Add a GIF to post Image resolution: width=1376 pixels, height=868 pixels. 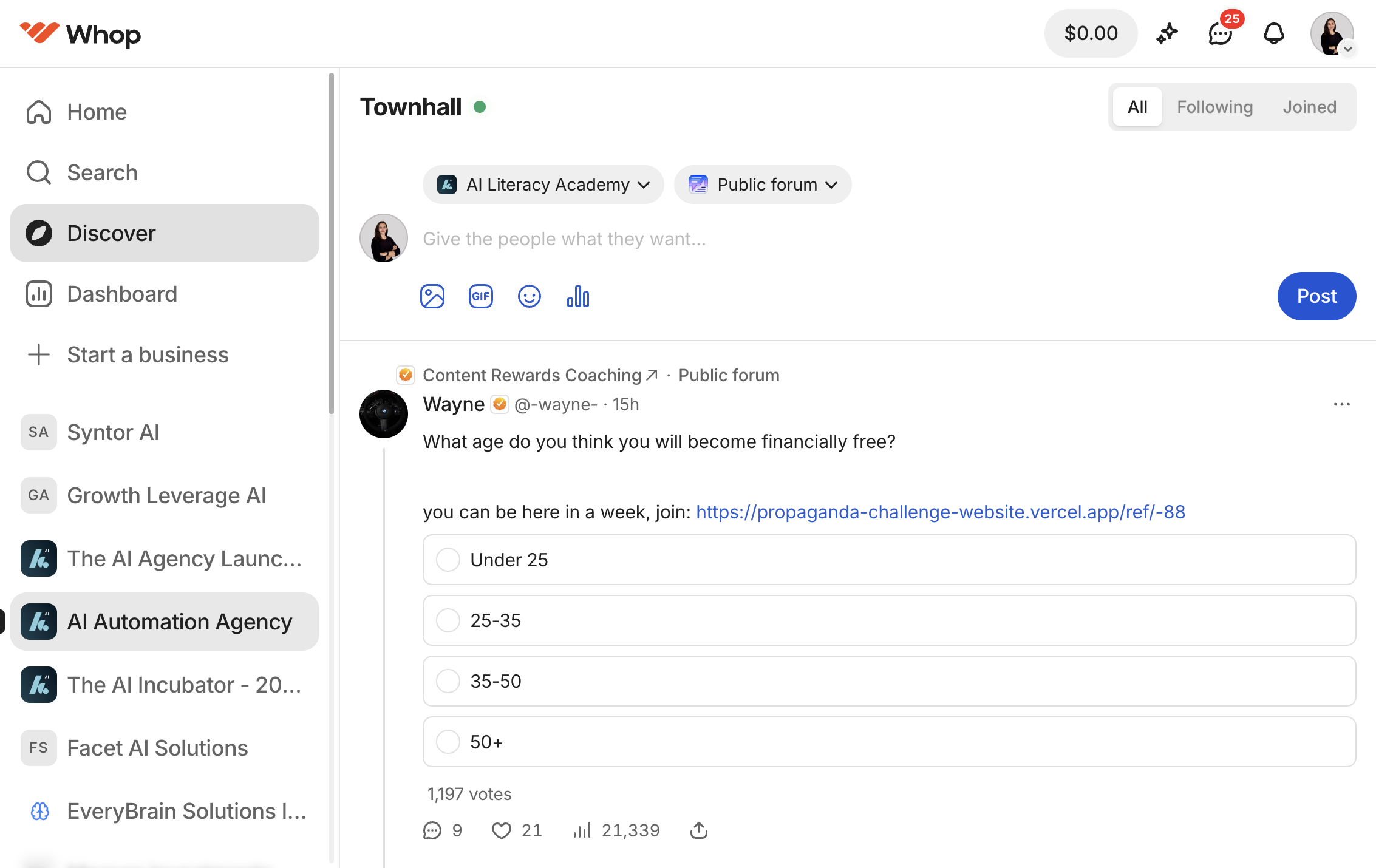481,296
